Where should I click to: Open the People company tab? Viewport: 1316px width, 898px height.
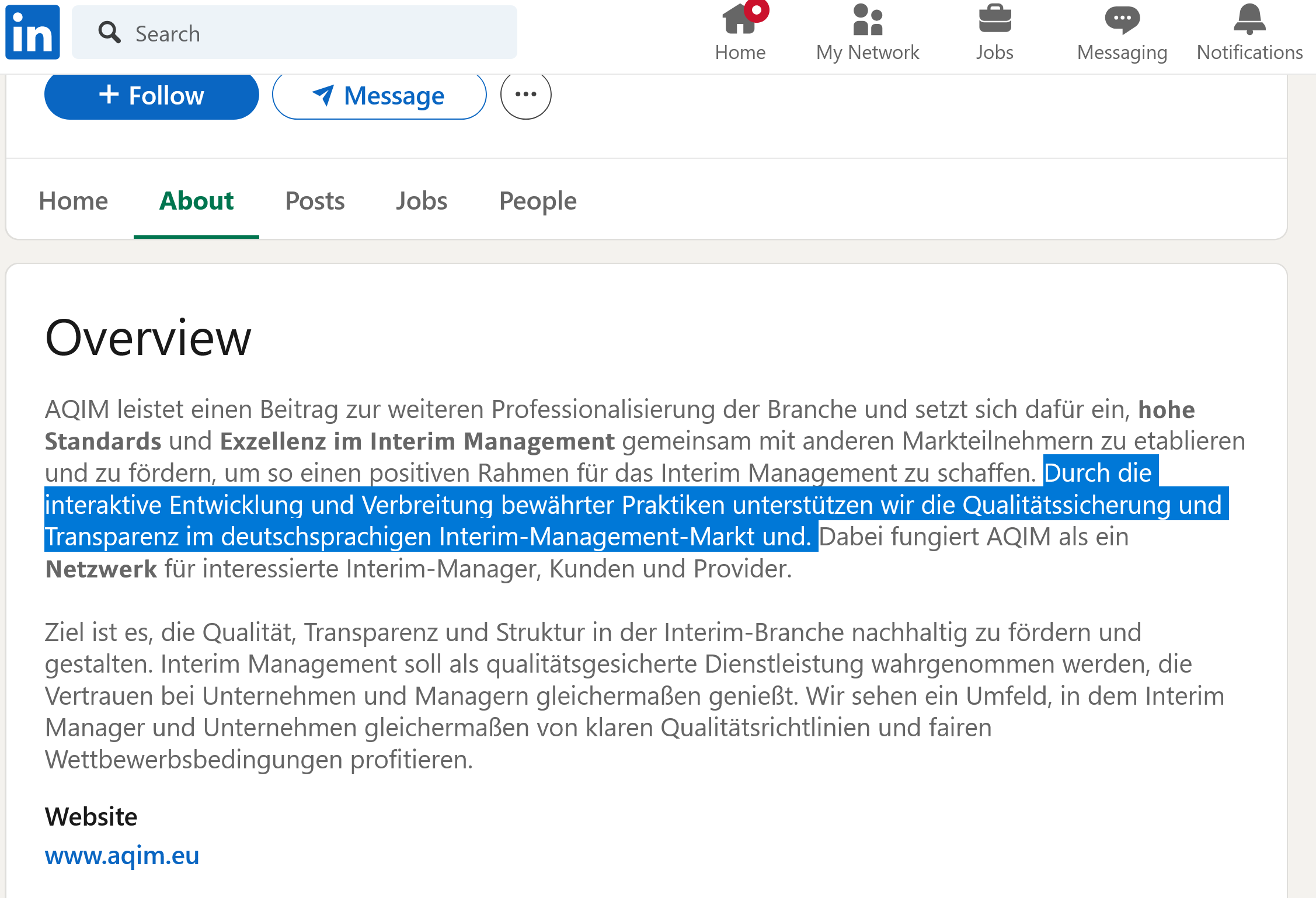pos(537,200)
